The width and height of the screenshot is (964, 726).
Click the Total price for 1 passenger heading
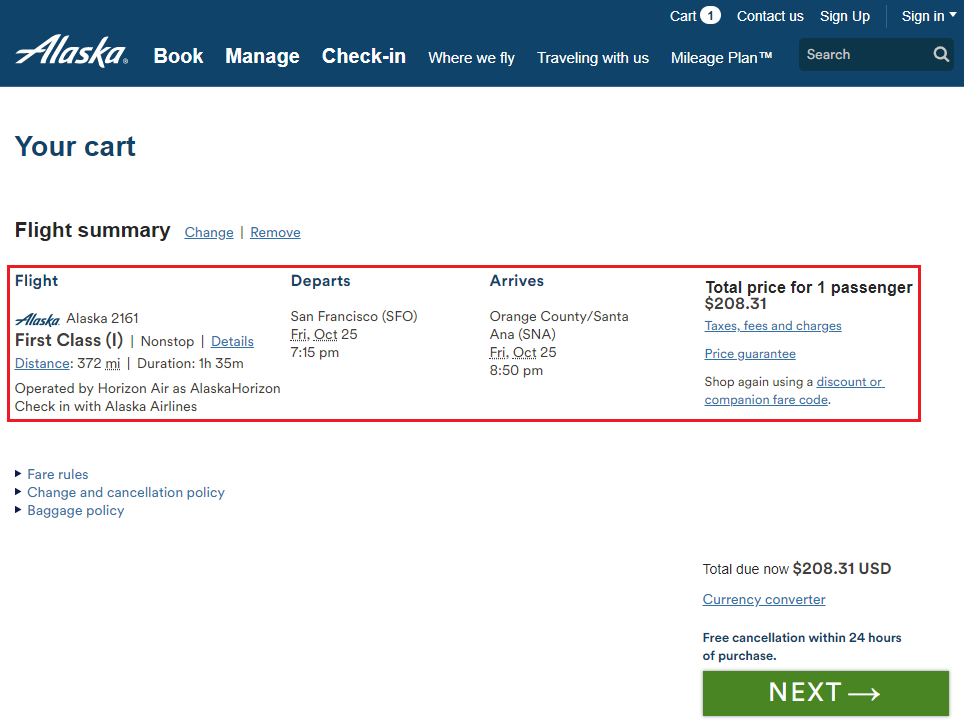pos(809,287)
